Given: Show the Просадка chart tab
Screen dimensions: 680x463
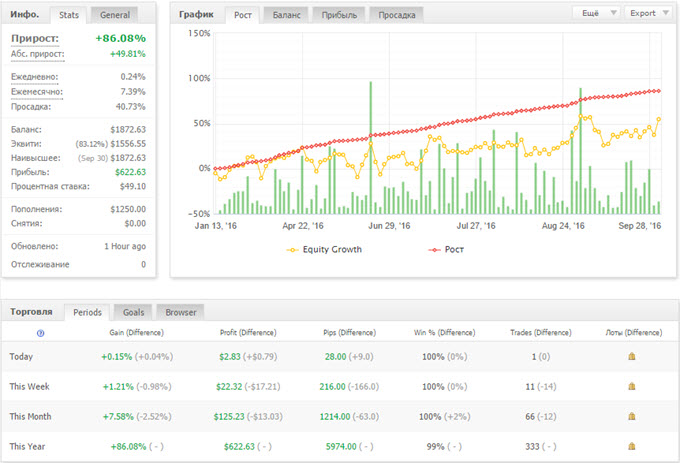Looking at the screenshot, I should click(396, 15).
